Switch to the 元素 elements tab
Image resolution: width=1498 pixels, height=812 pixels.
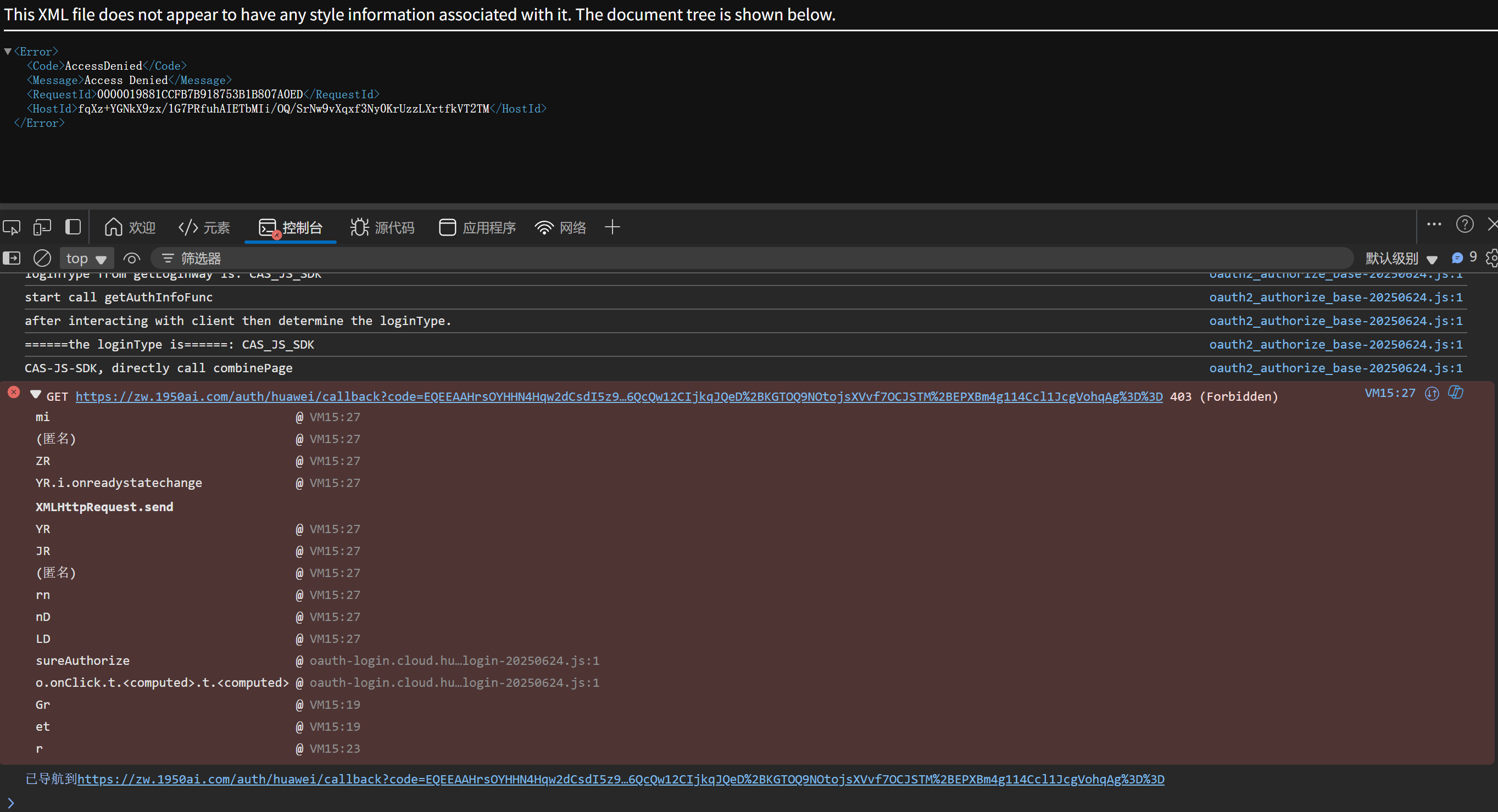pyautogui.click(x=204, y=227)
